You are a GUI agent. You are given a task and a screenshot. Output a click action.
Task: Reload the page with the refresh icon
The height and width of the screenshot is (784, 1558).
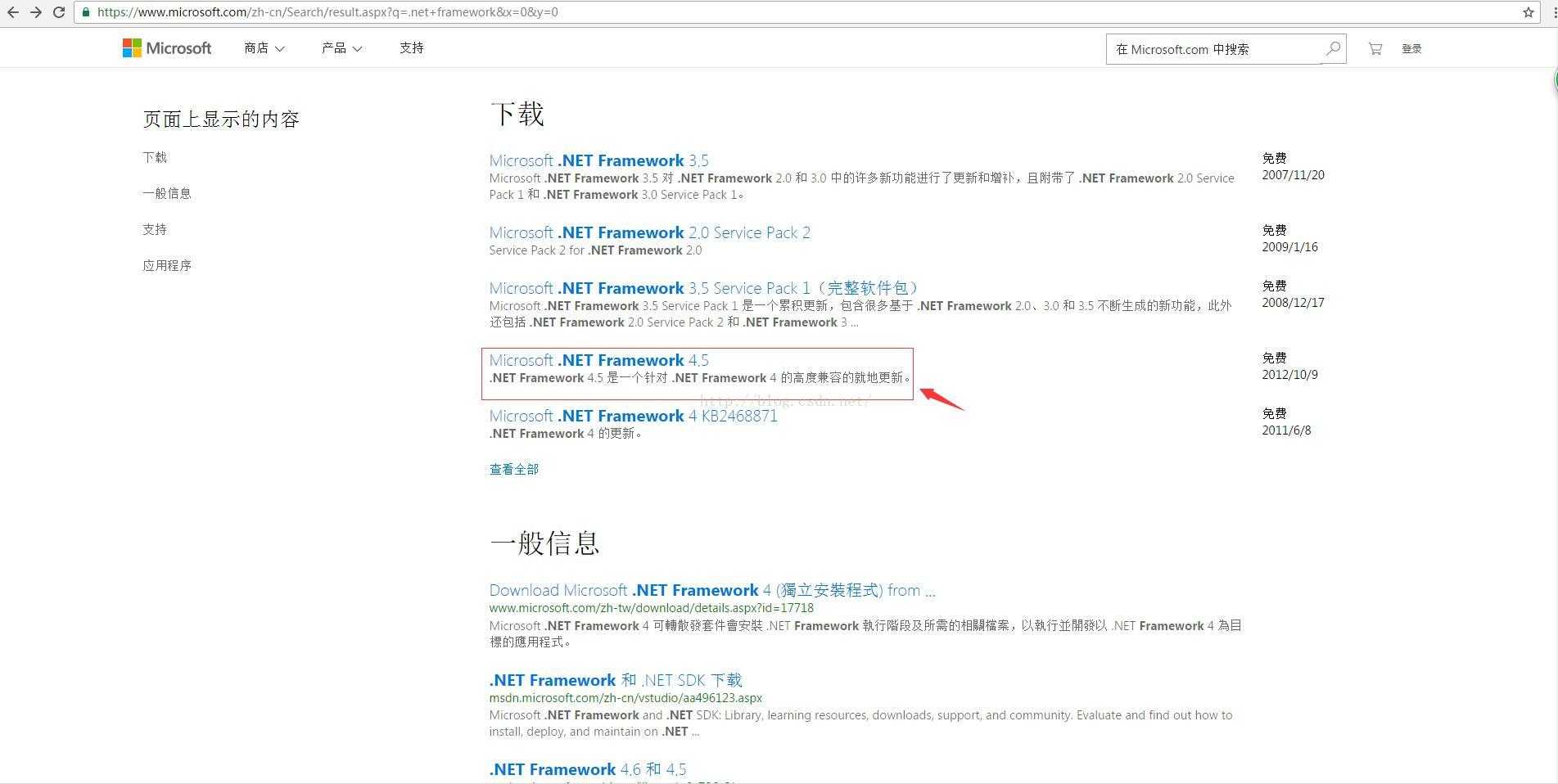(x=58, y=12)
